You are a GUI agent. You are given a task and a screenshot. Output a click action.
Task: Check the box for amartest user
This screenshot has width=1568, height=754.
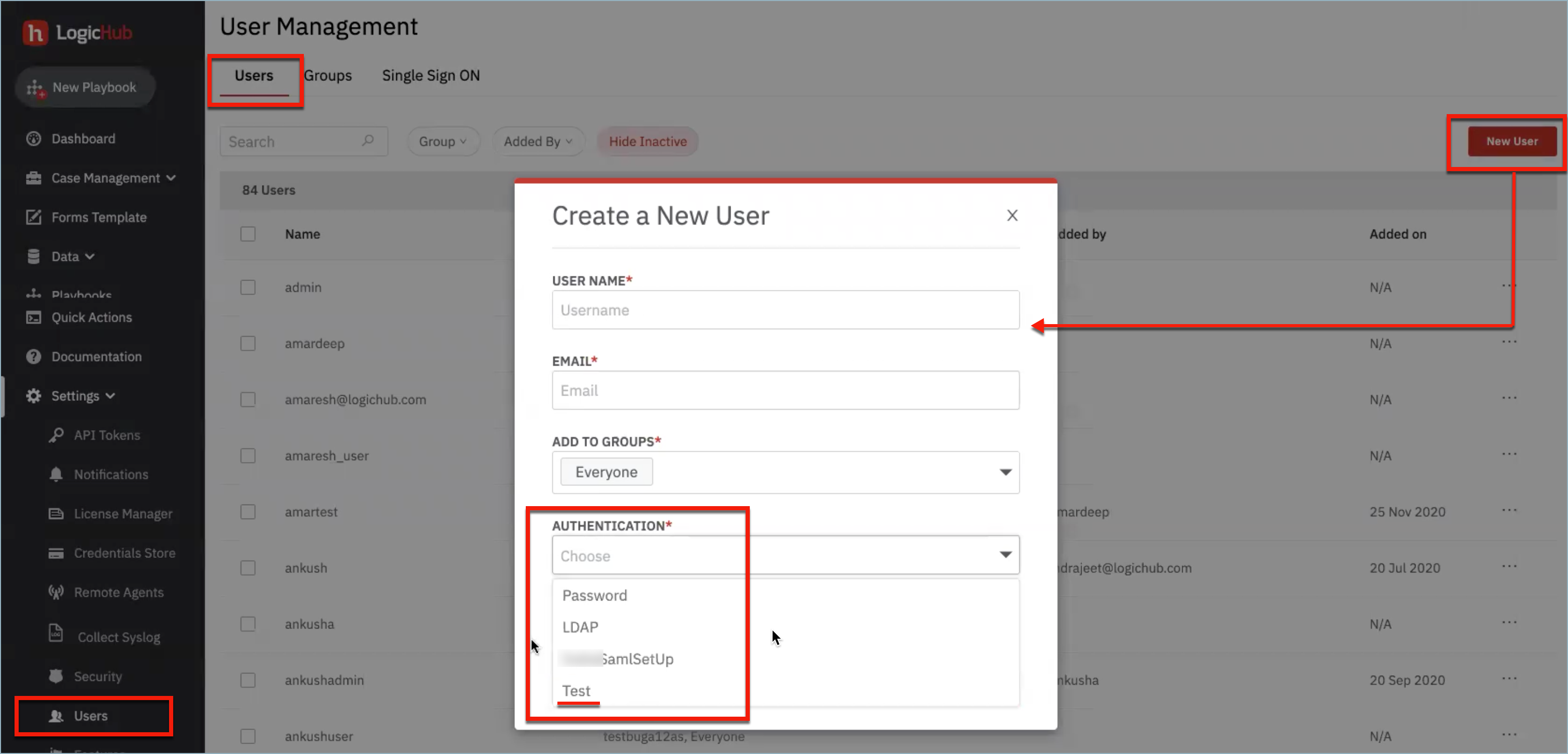pos(248,512)
